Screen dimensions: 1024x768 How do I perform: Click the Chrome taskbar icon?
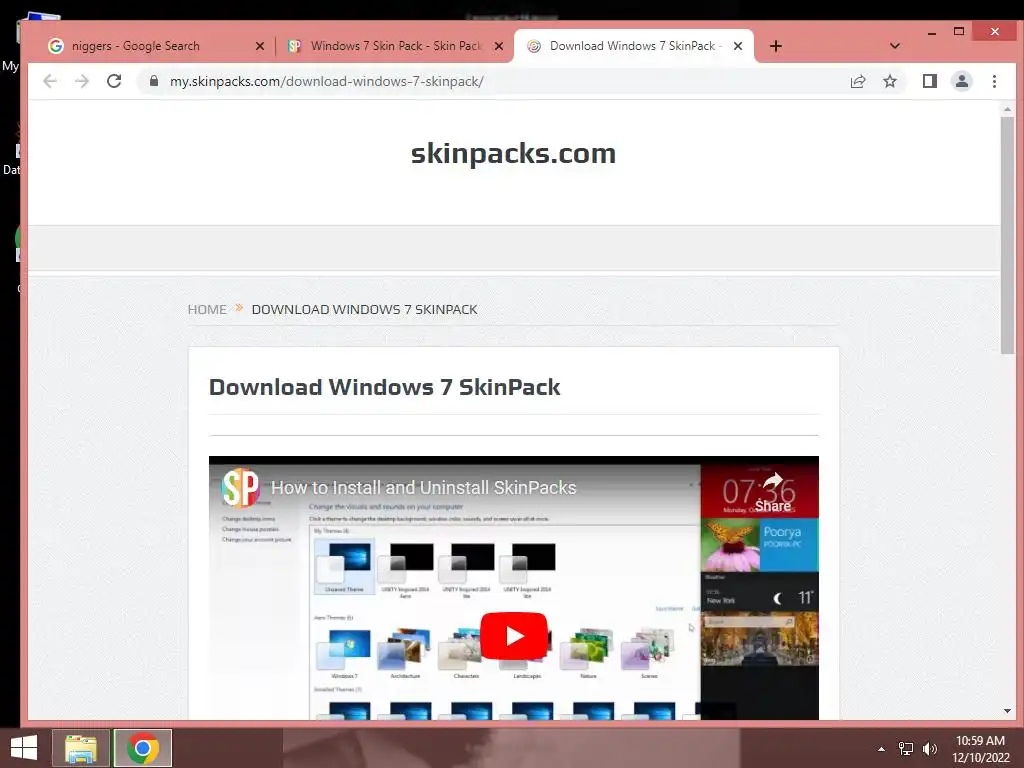point(143,748)
